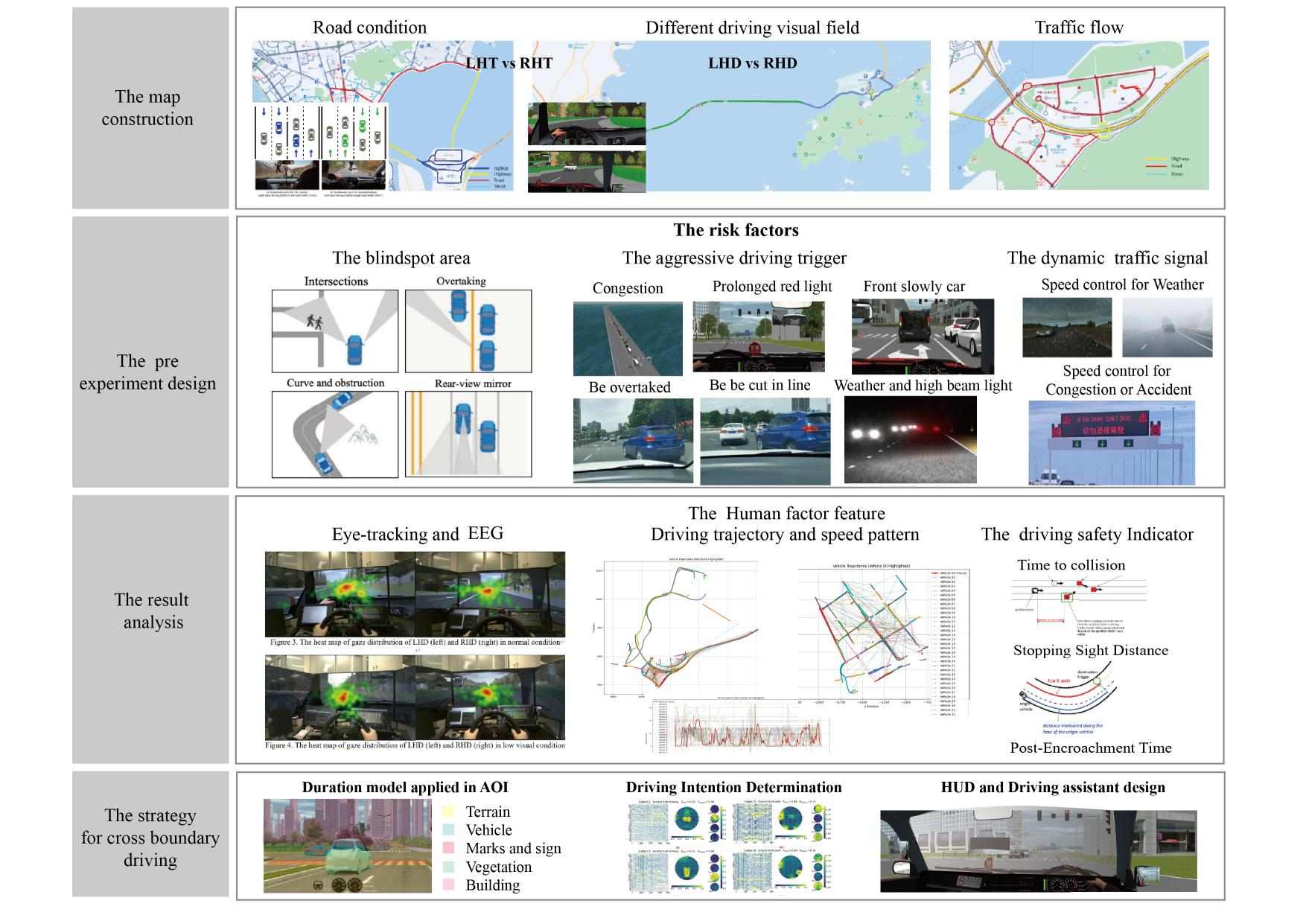Click the Stopping Sight Distance curve diagram
The width and height of the screenshot is (1306, 924).
coord(1068,698)
